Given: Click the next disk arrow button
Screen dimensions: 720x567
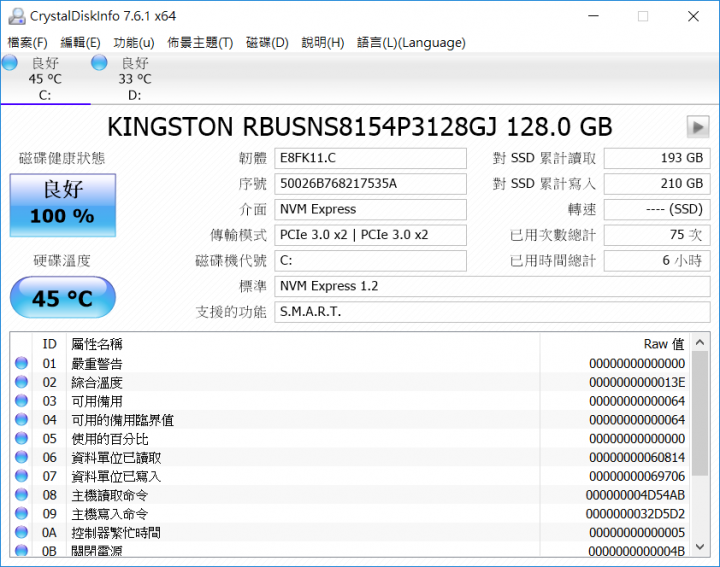Looking at the screenshot, I should [698, 127].
